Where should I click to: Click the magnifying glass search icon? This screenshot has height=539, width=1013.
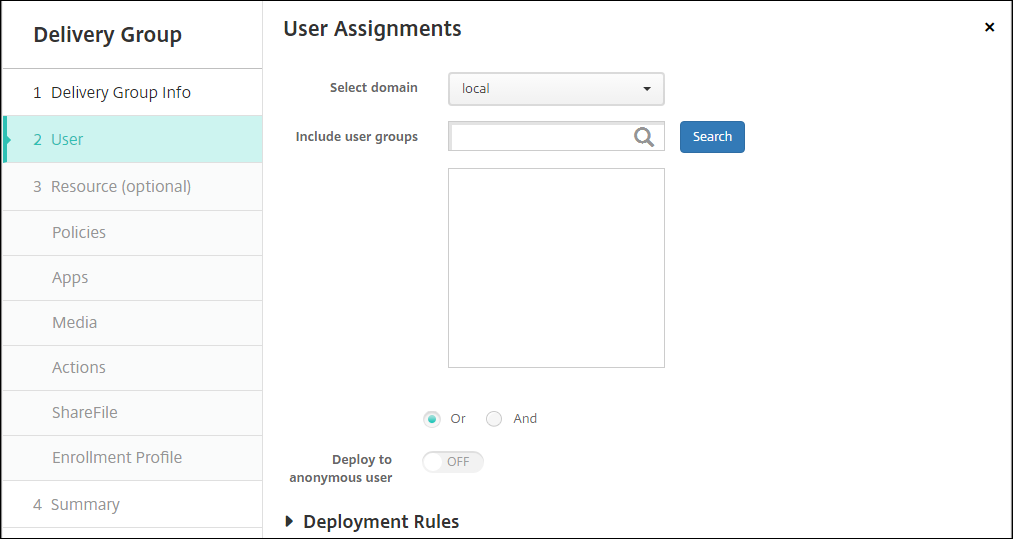point(644,137)
